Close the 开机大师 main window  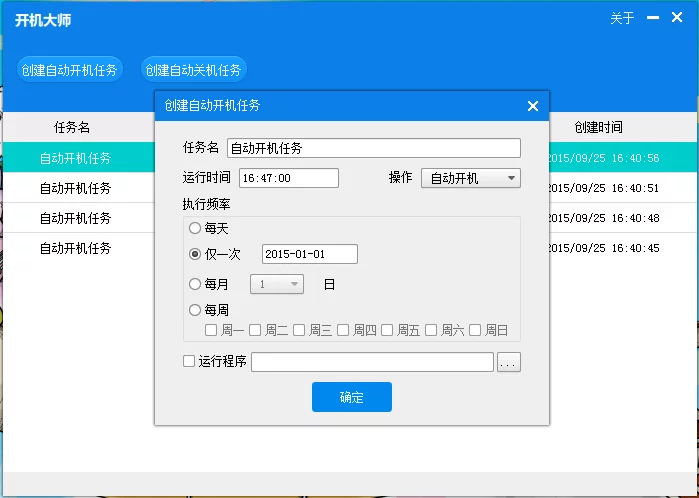[677, 17]
